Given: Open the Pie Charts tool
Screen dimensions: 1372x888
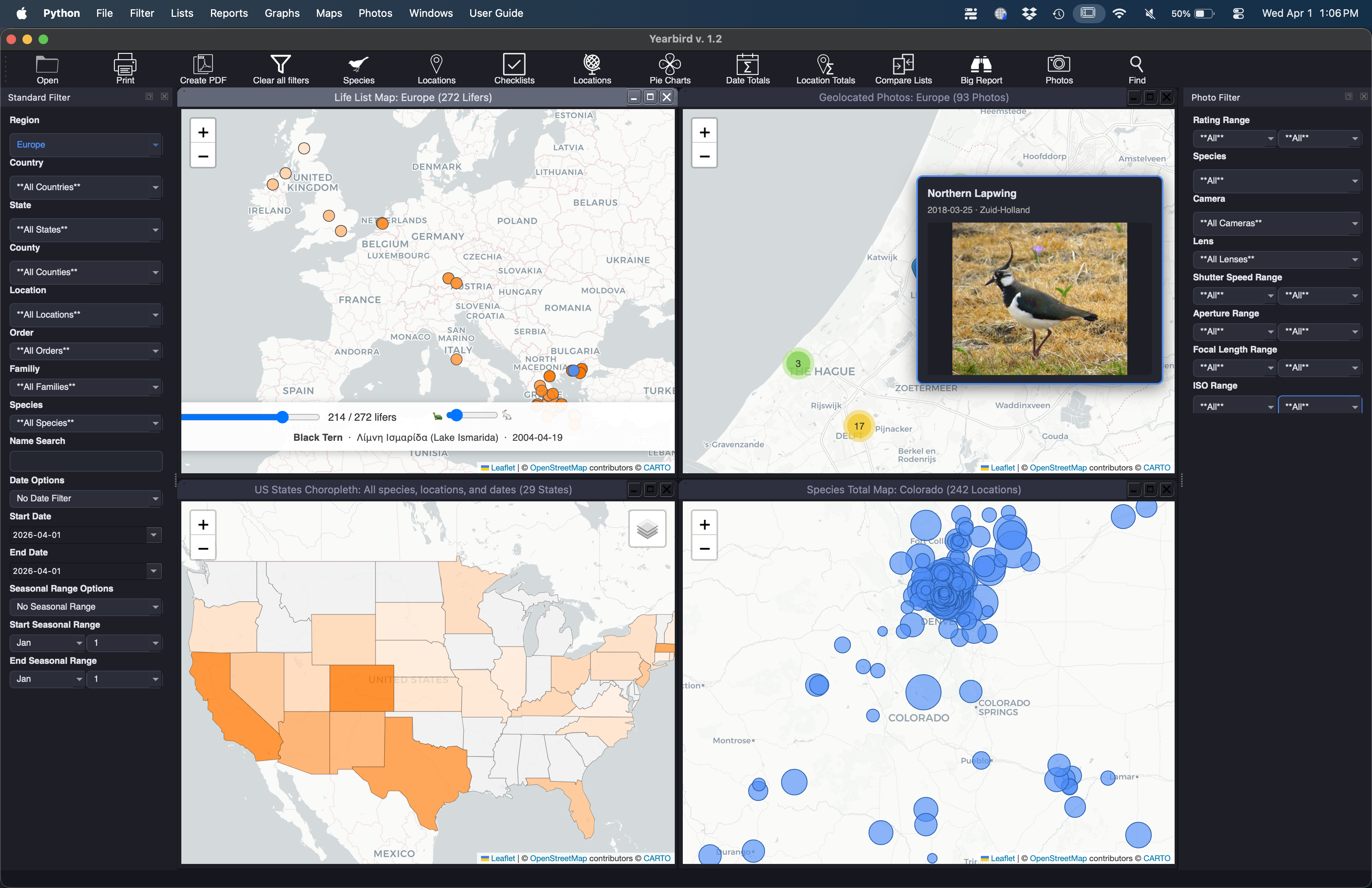Looking at the screenshot, I should tap(670, 69).
